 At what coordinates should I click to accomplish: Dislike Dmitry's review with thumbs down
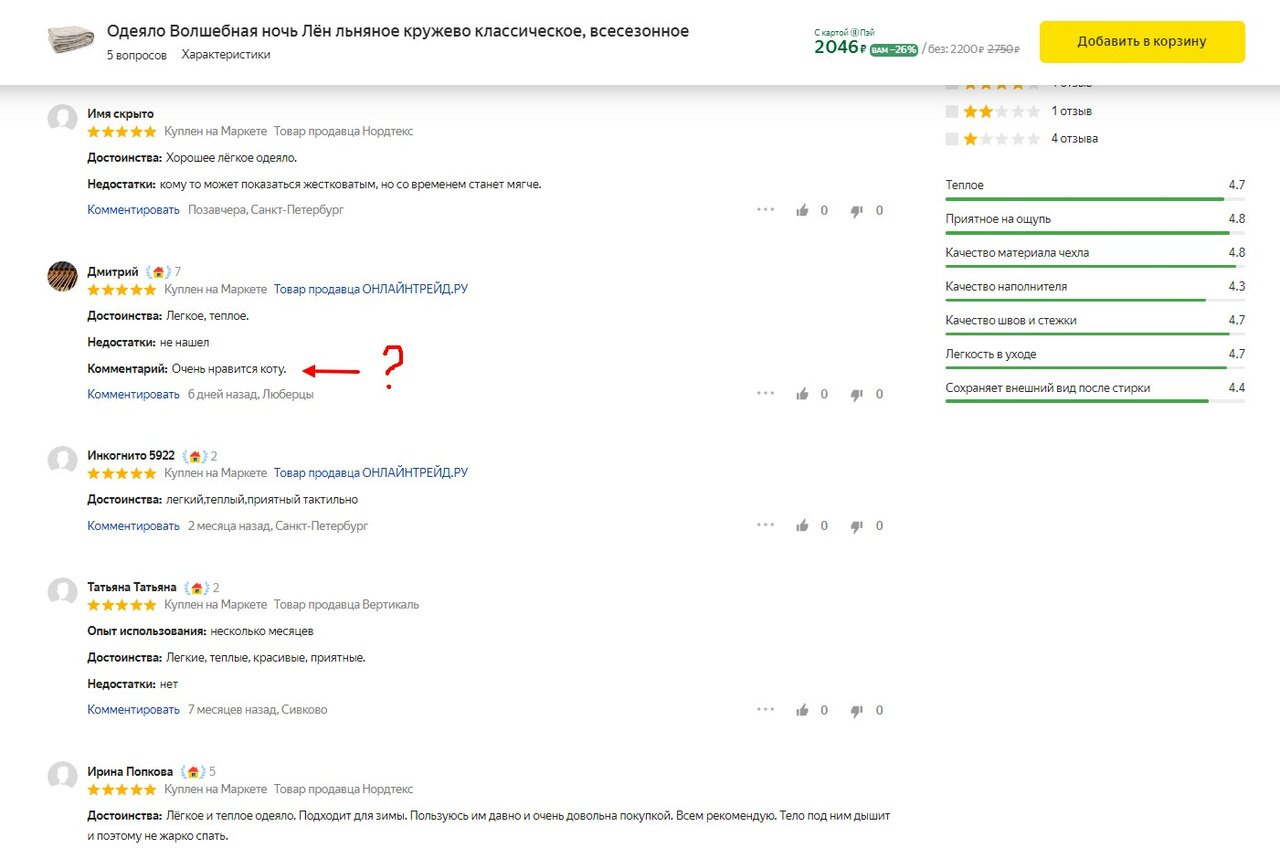tap(857, 394)
